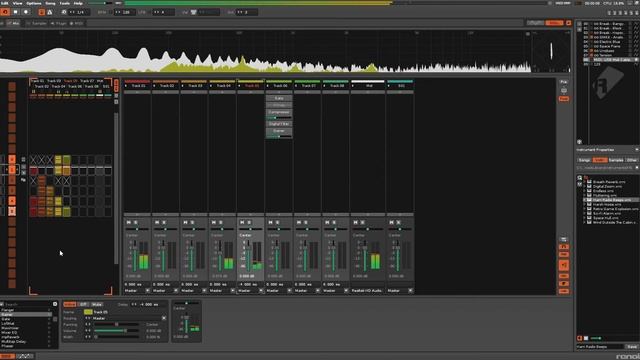The height and width of the screenshot is (360, 640).
Task: Toggle the Compressor device on Track 06
Action: pos(279,112)
